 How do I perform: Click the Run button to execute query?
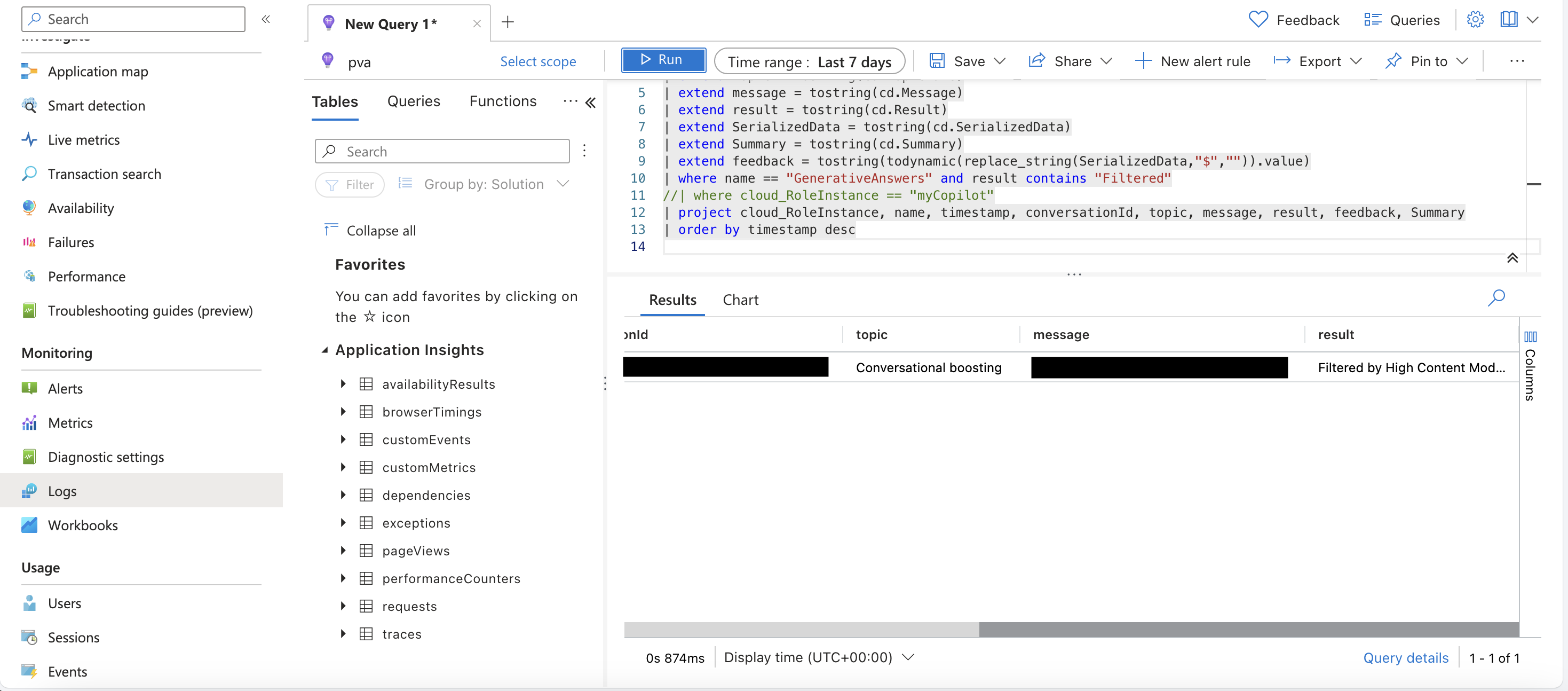pyautogui.click(x=663, y=60)
